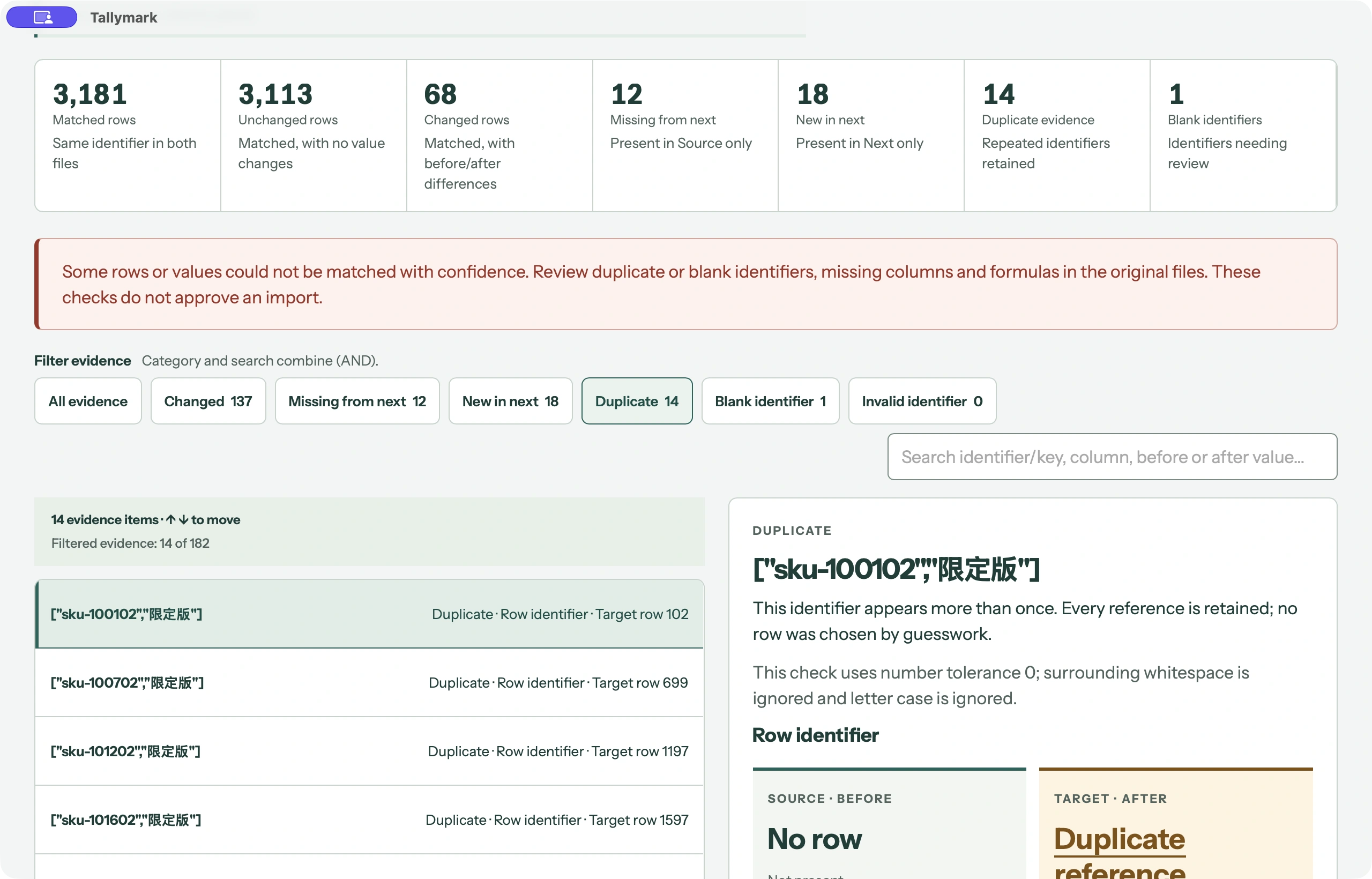Image resolution: width=1372 pixels, height=879 pixels.
Task: Filter by Missing from next 12
Action: tap(357, 401)
